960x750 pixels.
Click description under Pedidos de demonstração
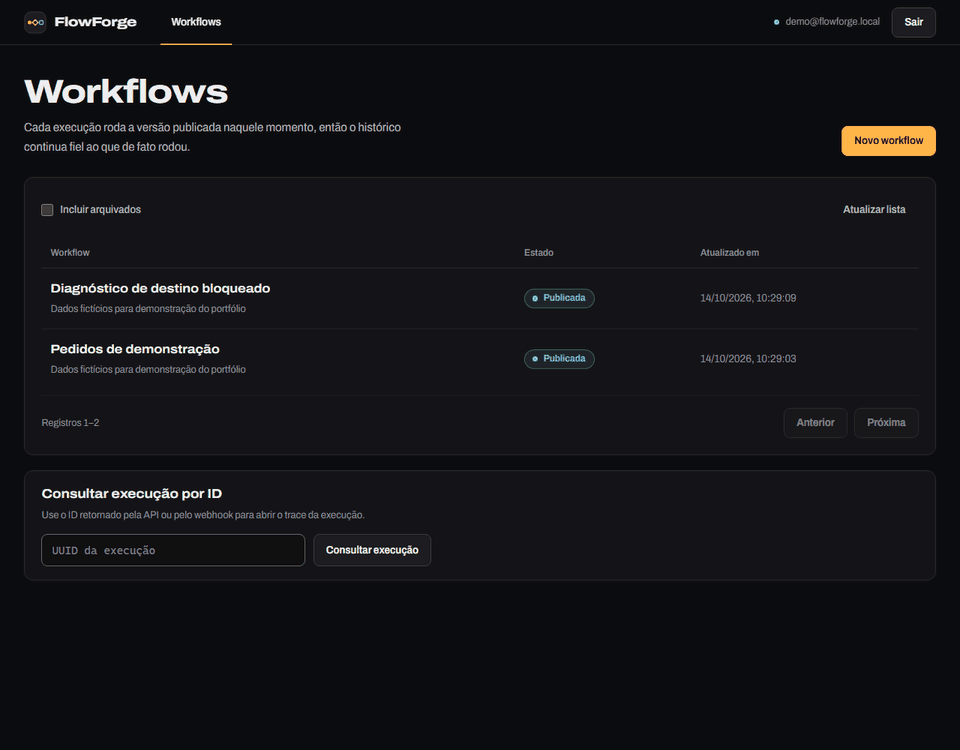[x=148, y=369]
